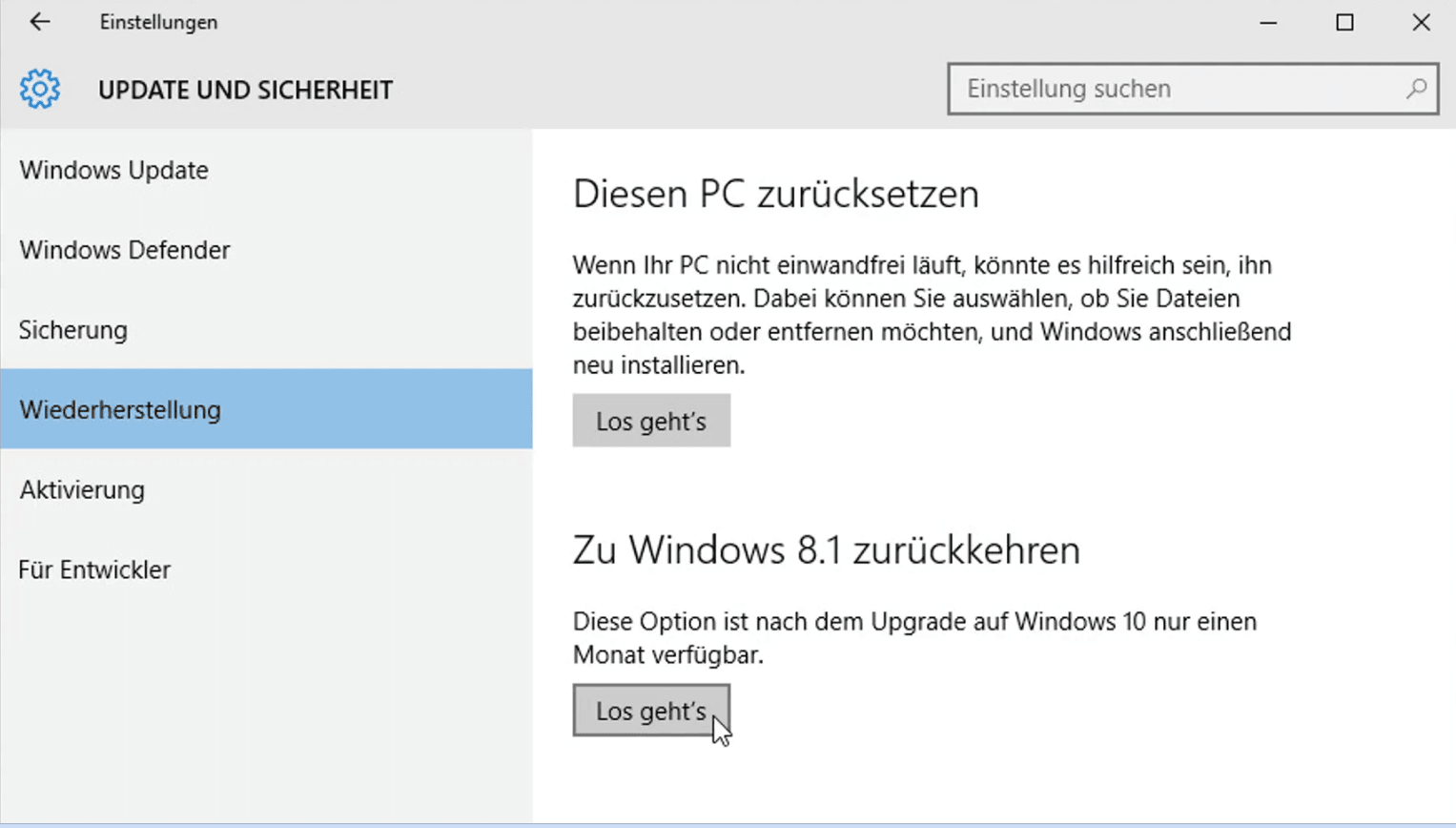Go back with the arrow button
The image size is (1456, 828).
pyautogui.click(x=39, y=22)
